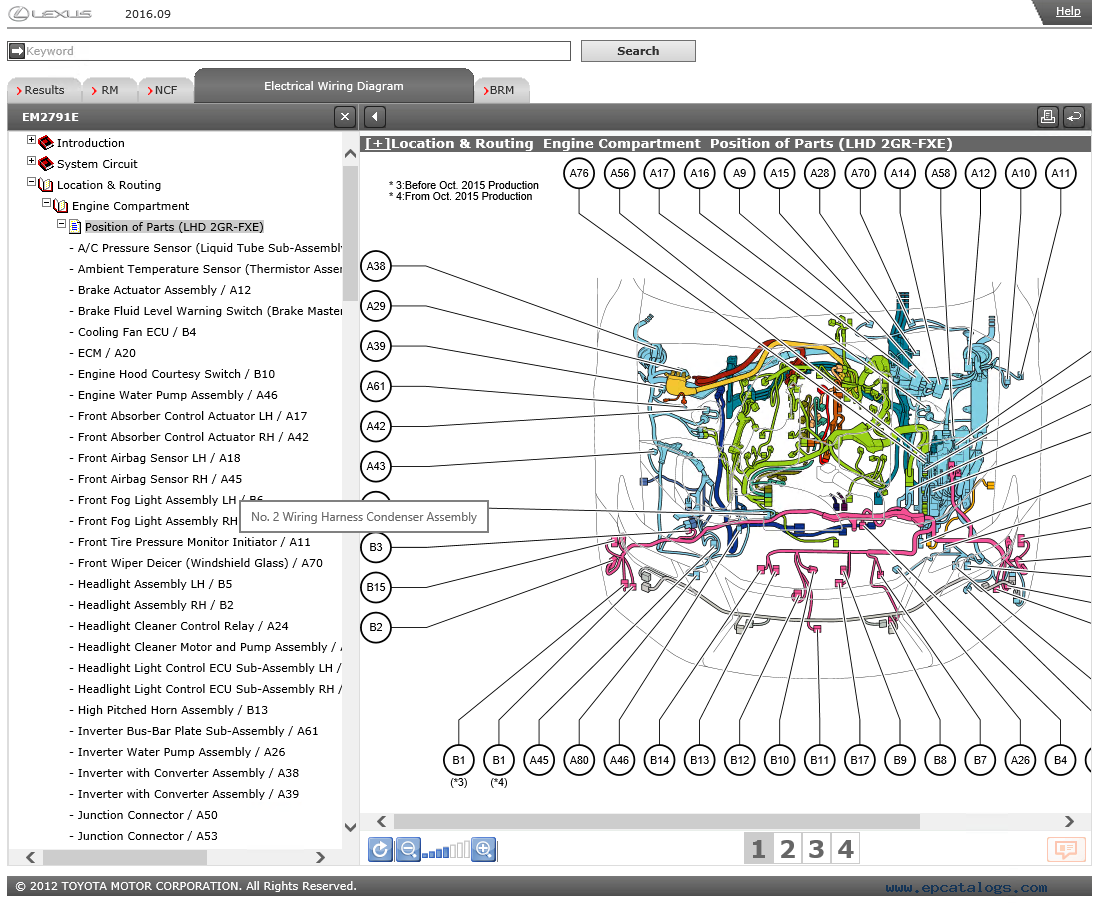Select connector callout A61 in diagram
Viewport: 1098px width, 904px height.
376,386
